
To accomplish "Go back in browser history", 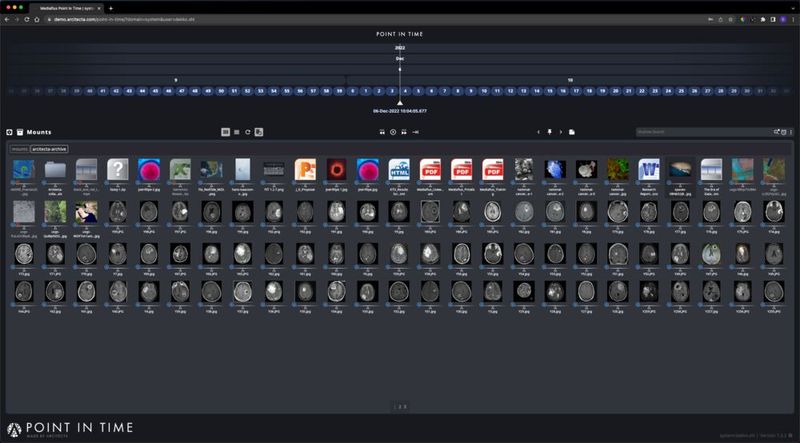I will click(x=7, y=19).
